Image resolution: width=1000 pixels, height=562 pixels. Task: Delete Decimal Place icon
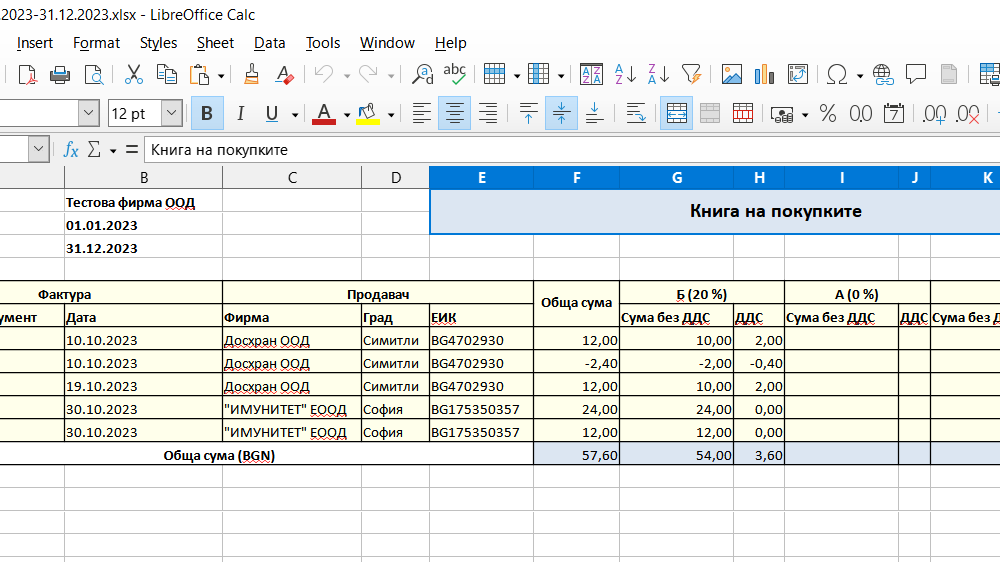pos(967,114)
